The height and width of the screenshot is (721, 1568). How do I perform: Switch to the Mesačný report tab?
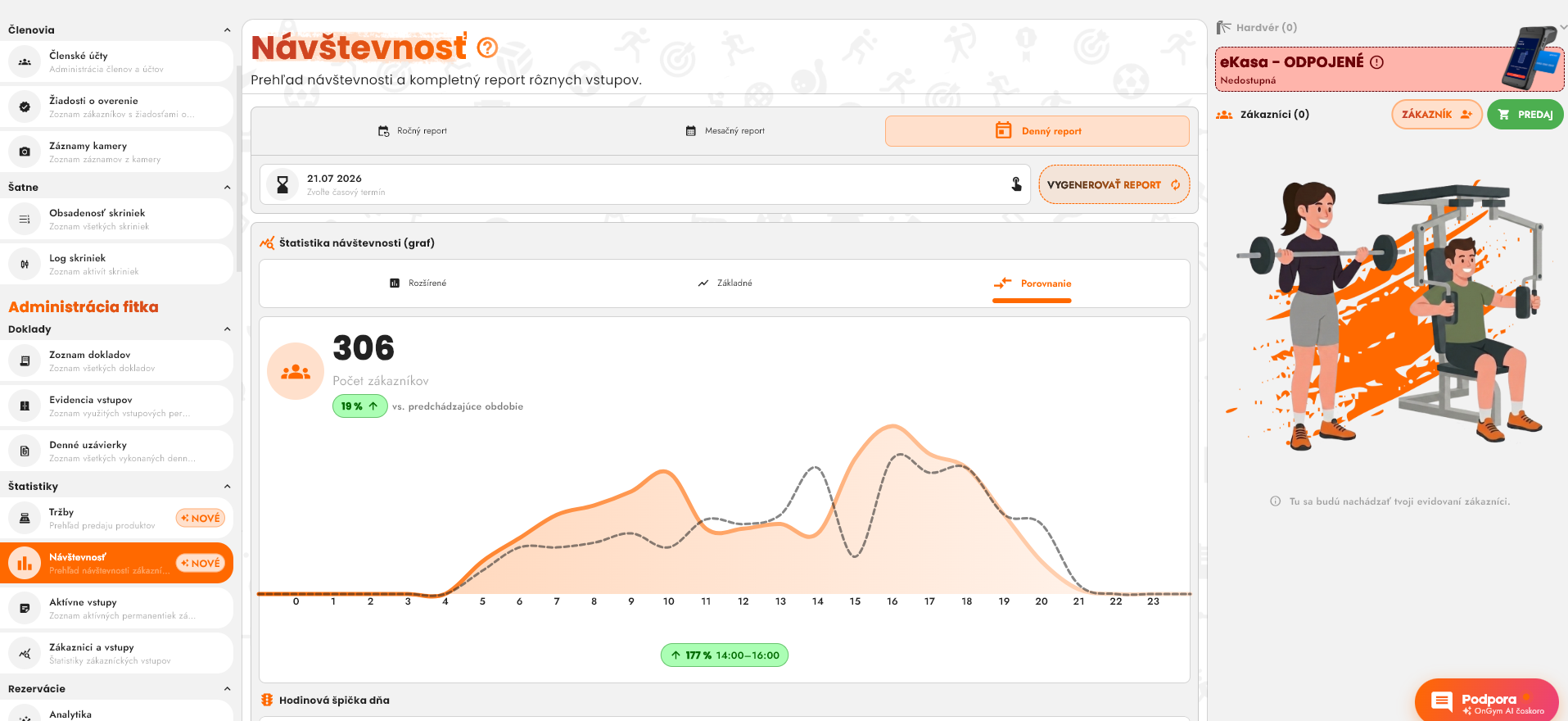pyautogui.click(x=725, y=131)
